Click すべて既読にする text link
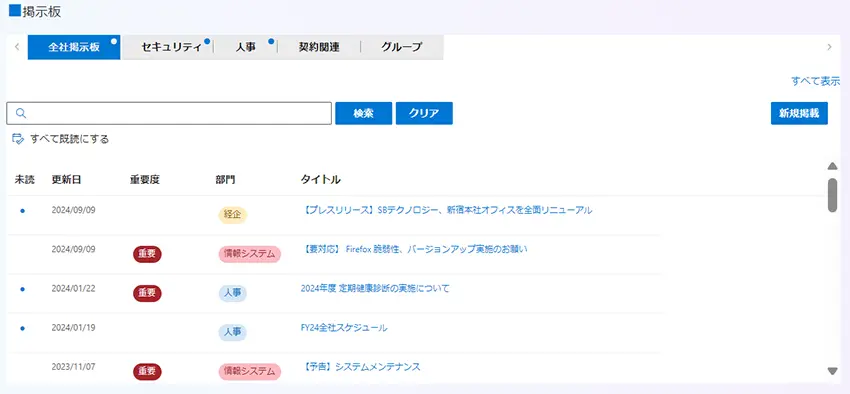Screen dimensions: 850x394 pyautogui.click(x=69, y=139)
